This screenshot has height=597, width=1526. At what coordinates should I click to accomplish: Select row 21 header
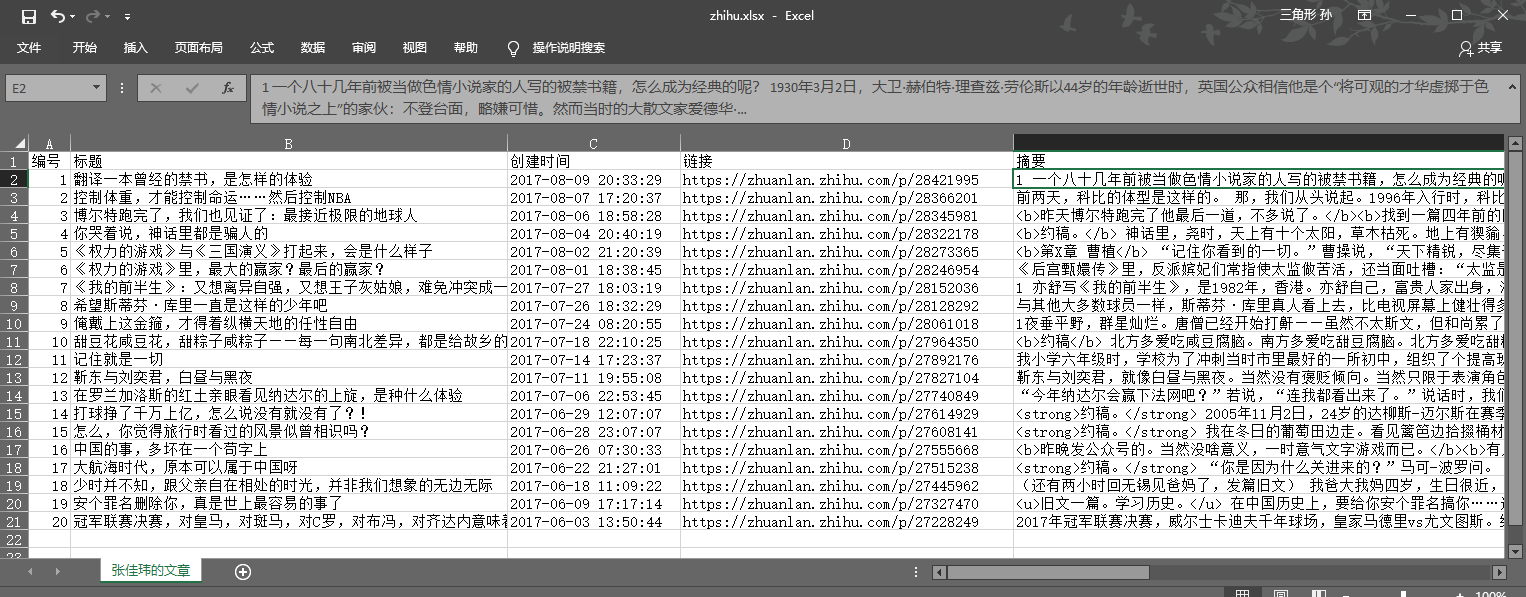(x=14, y=522)
